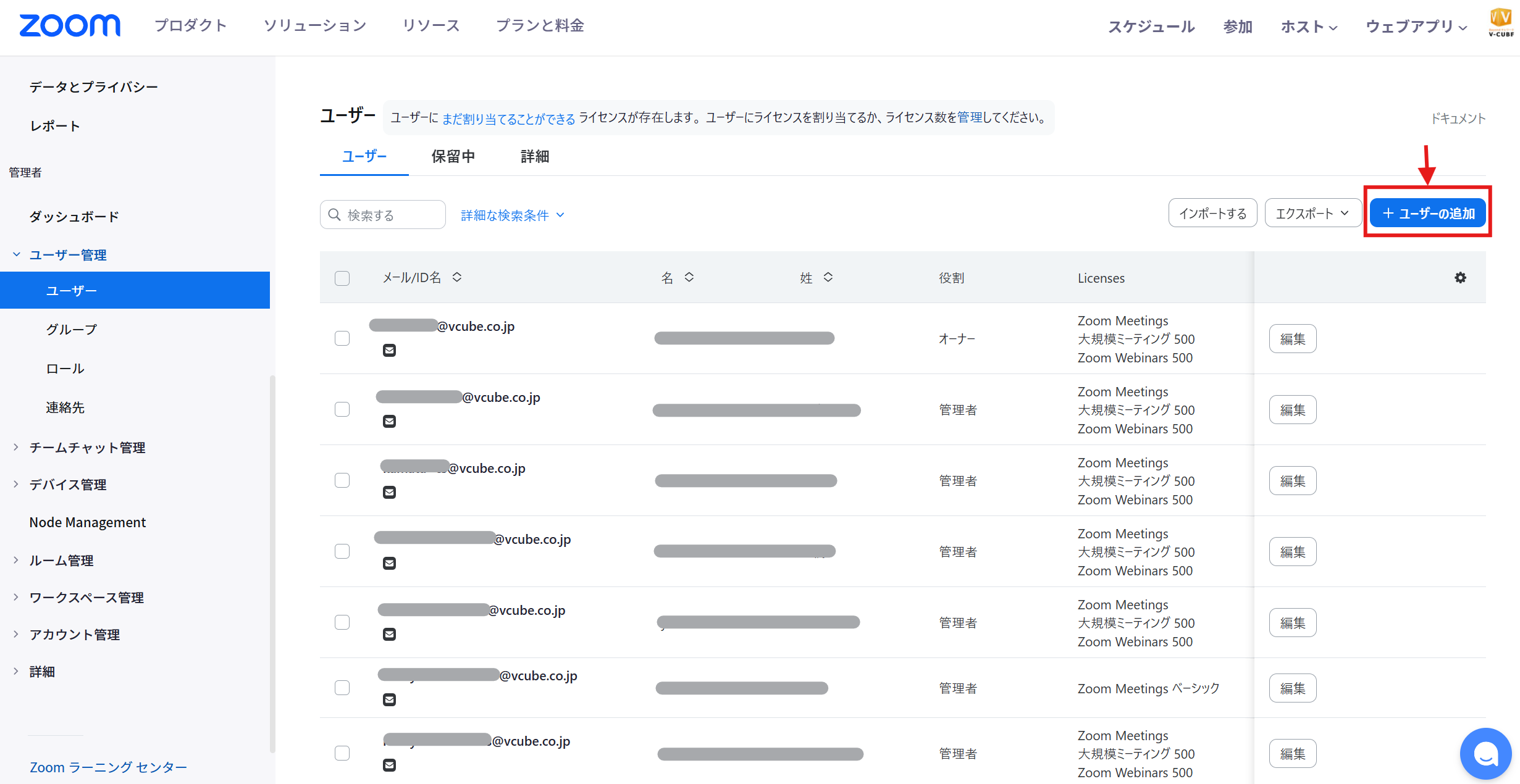This screenshot has height=784, width=1520.
Task: Check the owner (オーナー) row checkbox
Action: [342, 338]
